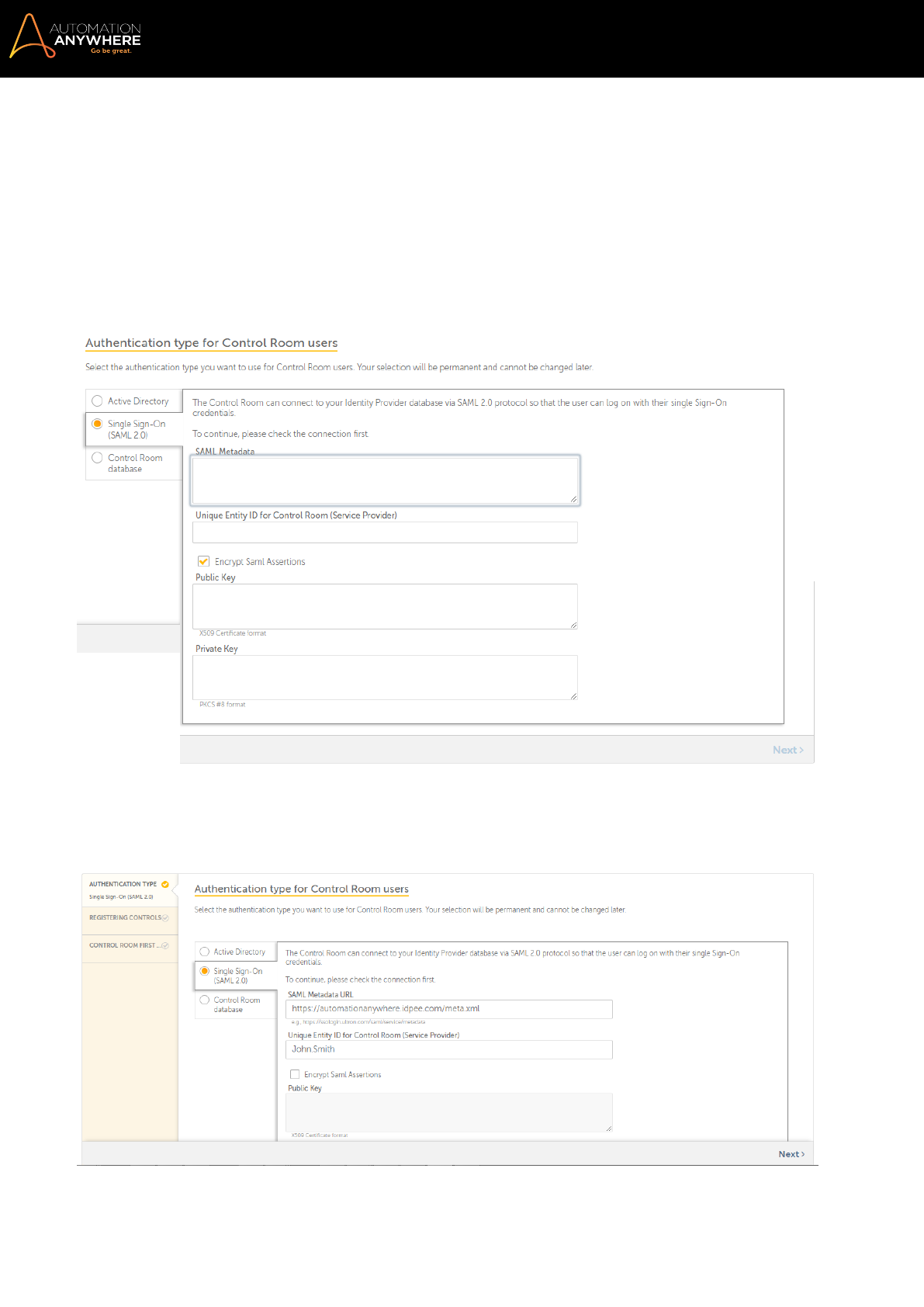This screenshot has height=1307, width=924.
Task: Click upper 'Authentication type for Control Room users' heading
Action: tap(212, 343)
